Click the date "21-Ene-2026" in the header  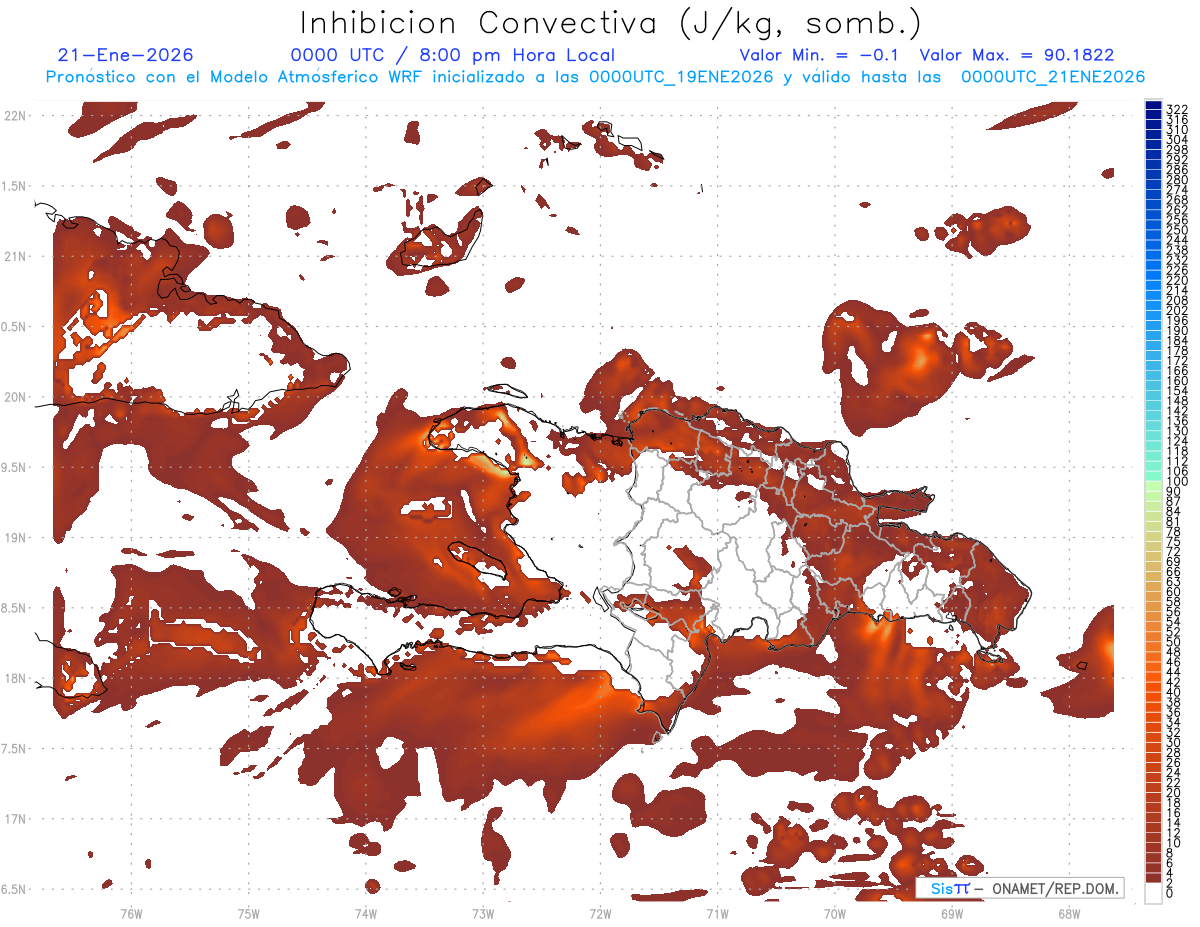(126, 55)
